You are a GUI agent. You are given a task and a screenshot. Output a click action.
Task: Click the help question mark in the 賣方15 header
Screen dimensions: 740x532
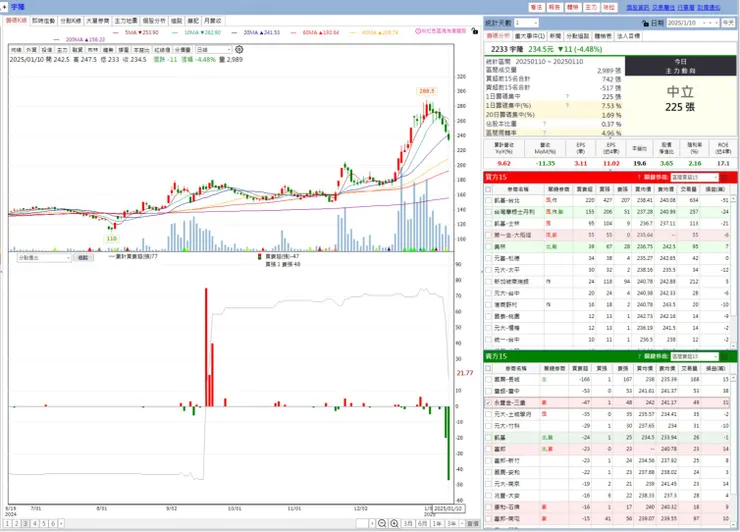tap(639, 356)
